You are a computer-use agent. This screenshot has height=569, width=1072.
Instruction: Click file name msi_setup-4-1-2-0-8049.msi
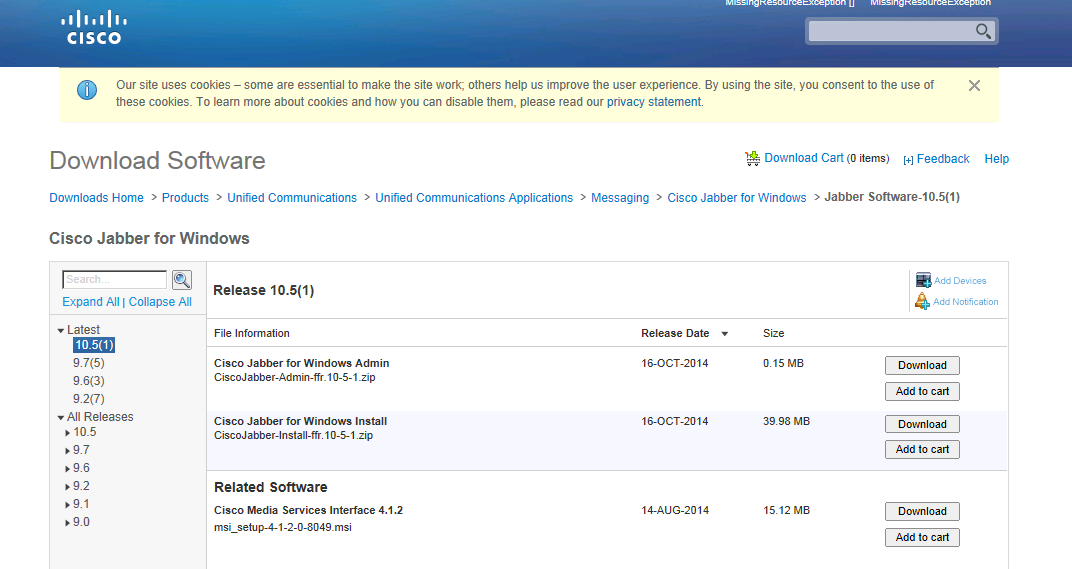click(282, 527)
